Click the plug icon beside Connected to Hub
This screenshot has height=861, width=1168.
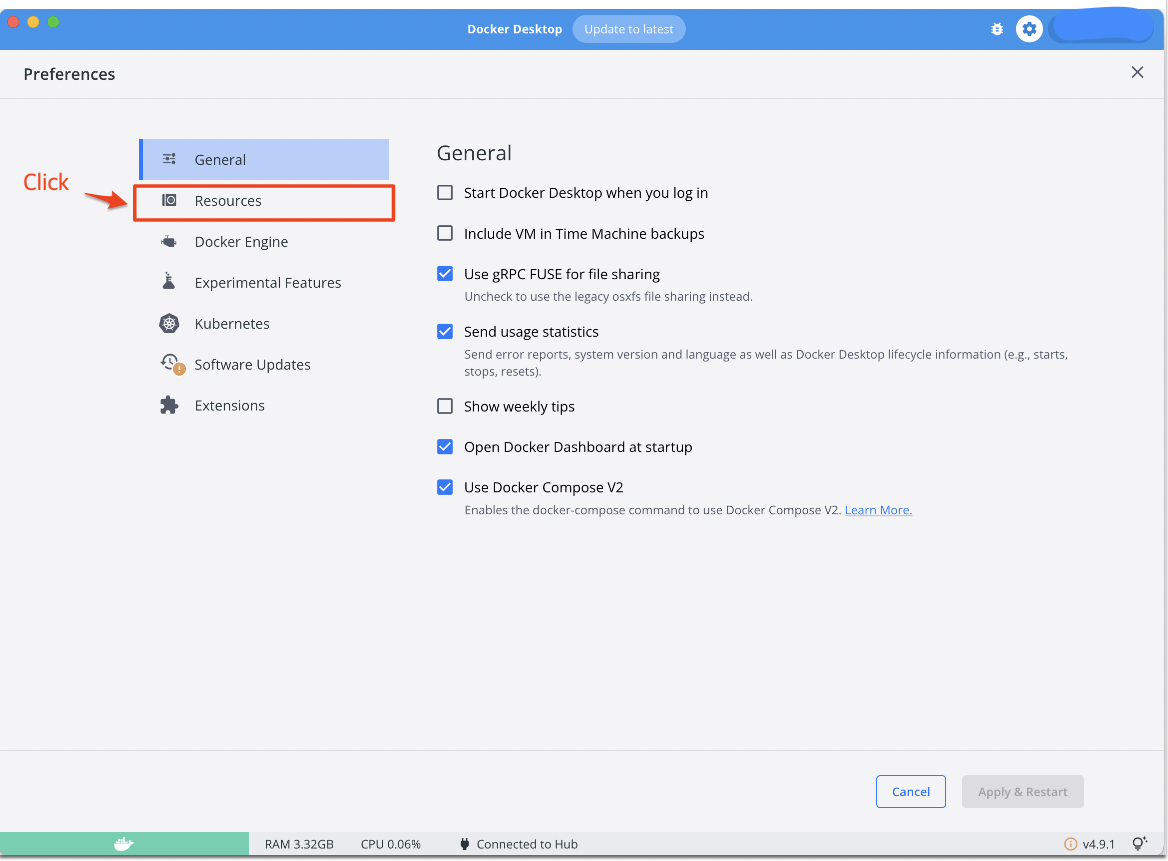465,844
